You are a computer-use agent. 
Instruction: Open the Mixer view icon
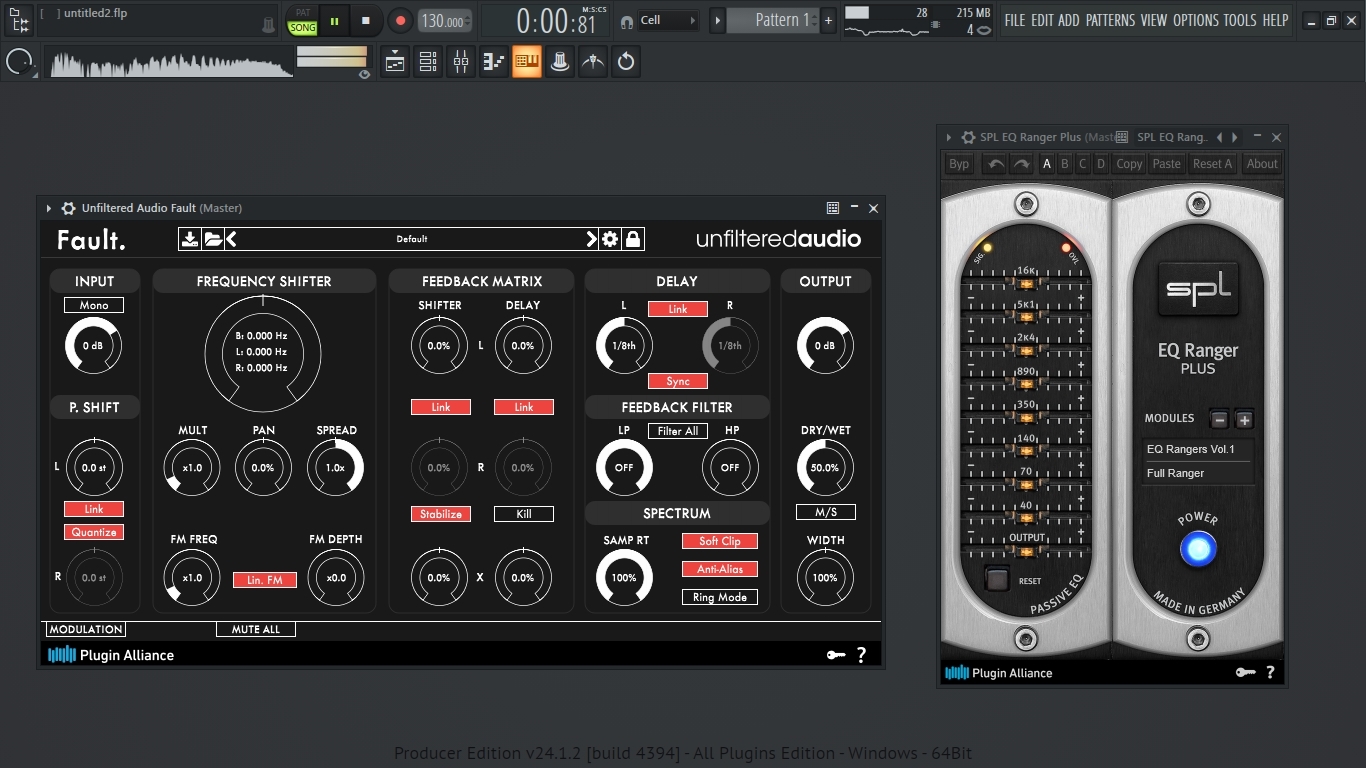click(x=461, y=62)
